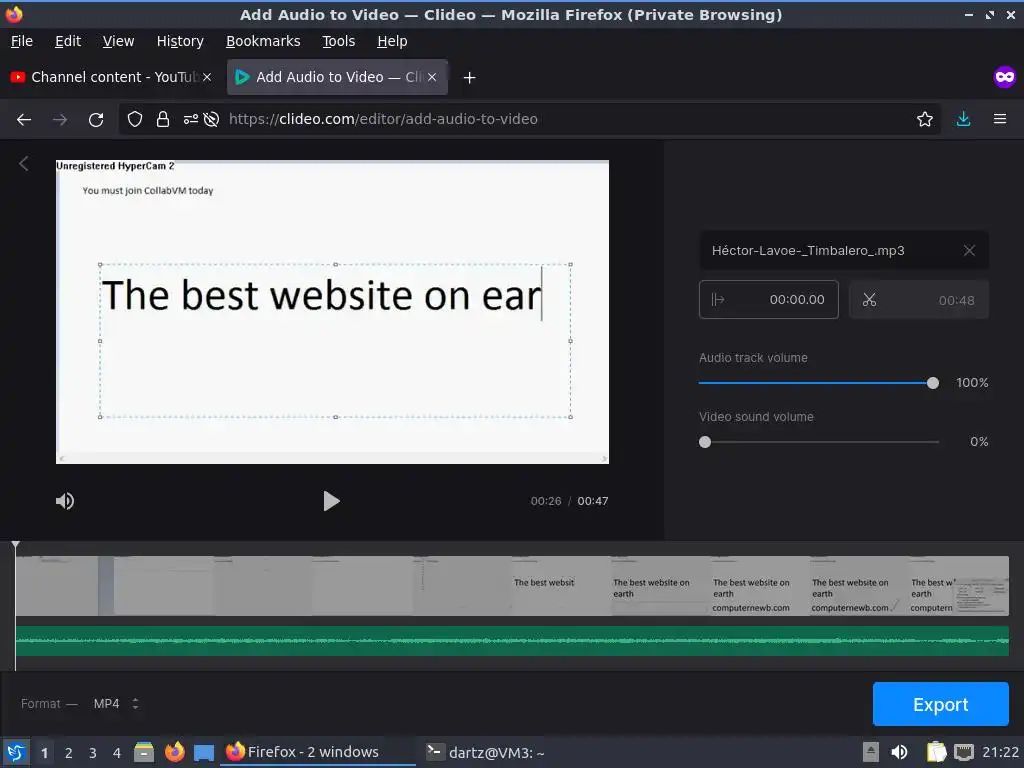
Task: Mute the video preview speaker icon
Action: click(65, 501)
